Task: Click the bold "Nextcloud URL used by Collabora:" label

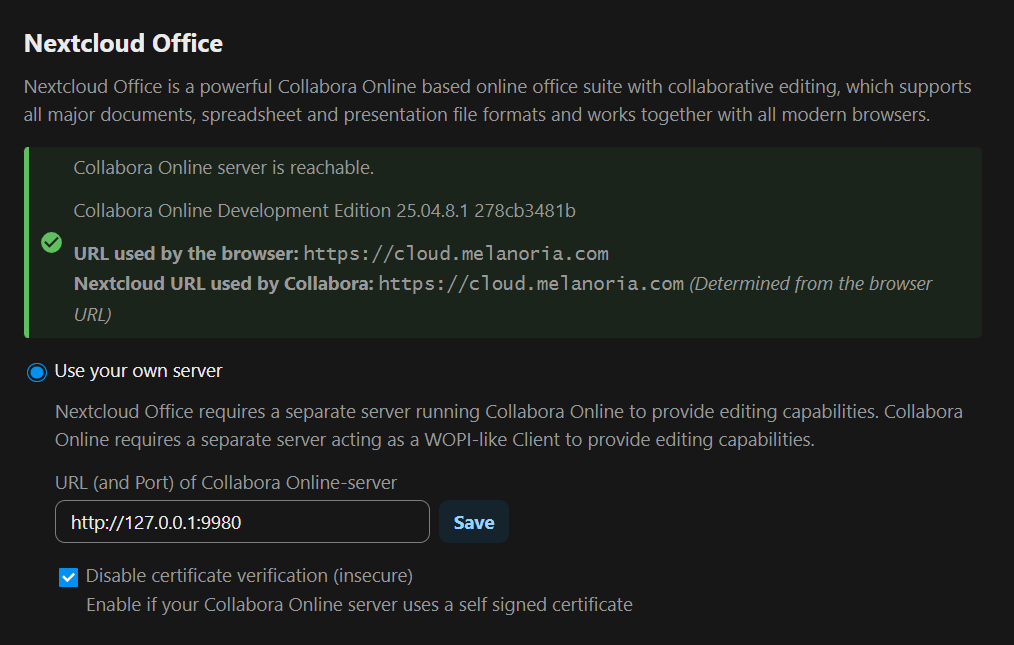Action: point(223,284)
